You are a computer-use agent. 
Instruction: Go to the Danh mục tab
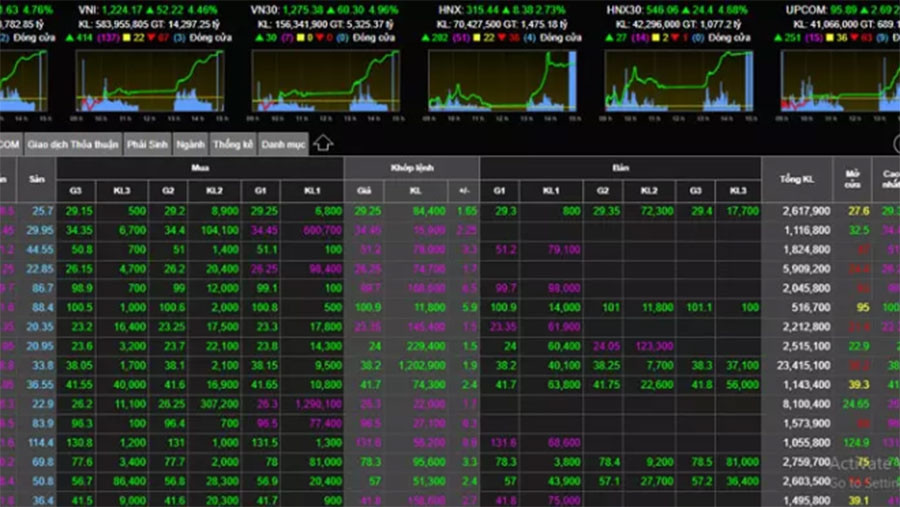283,144
